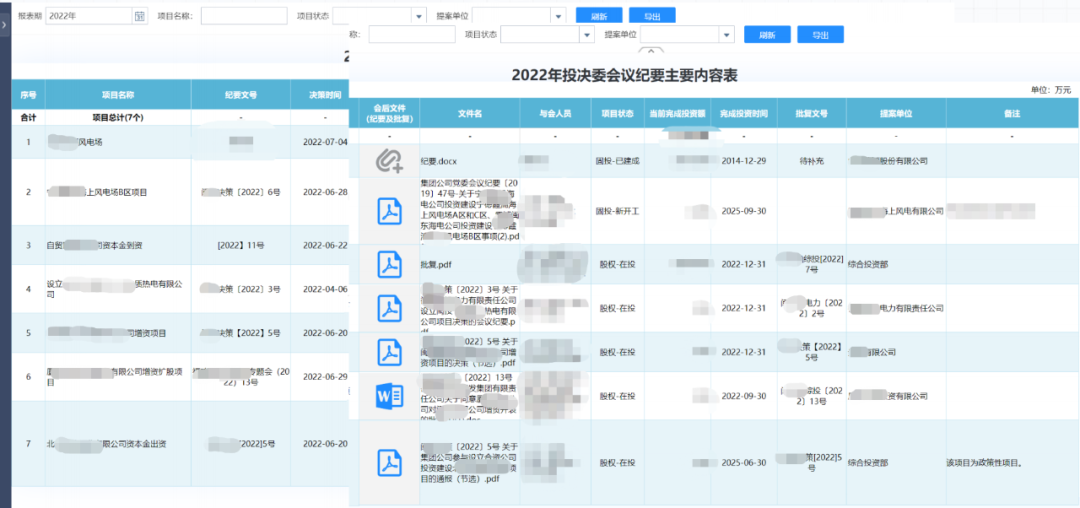
Task: Open the PDF icon next to 批复.pdf
Action: click(389, 264)
